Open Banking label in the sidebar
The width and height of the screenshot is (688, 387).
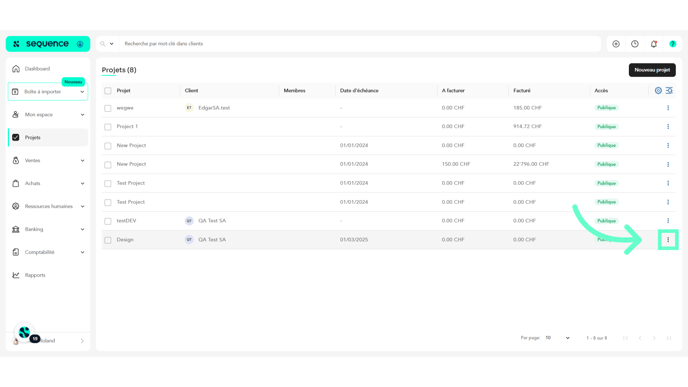pyautogui.click(x=34, y=229)
